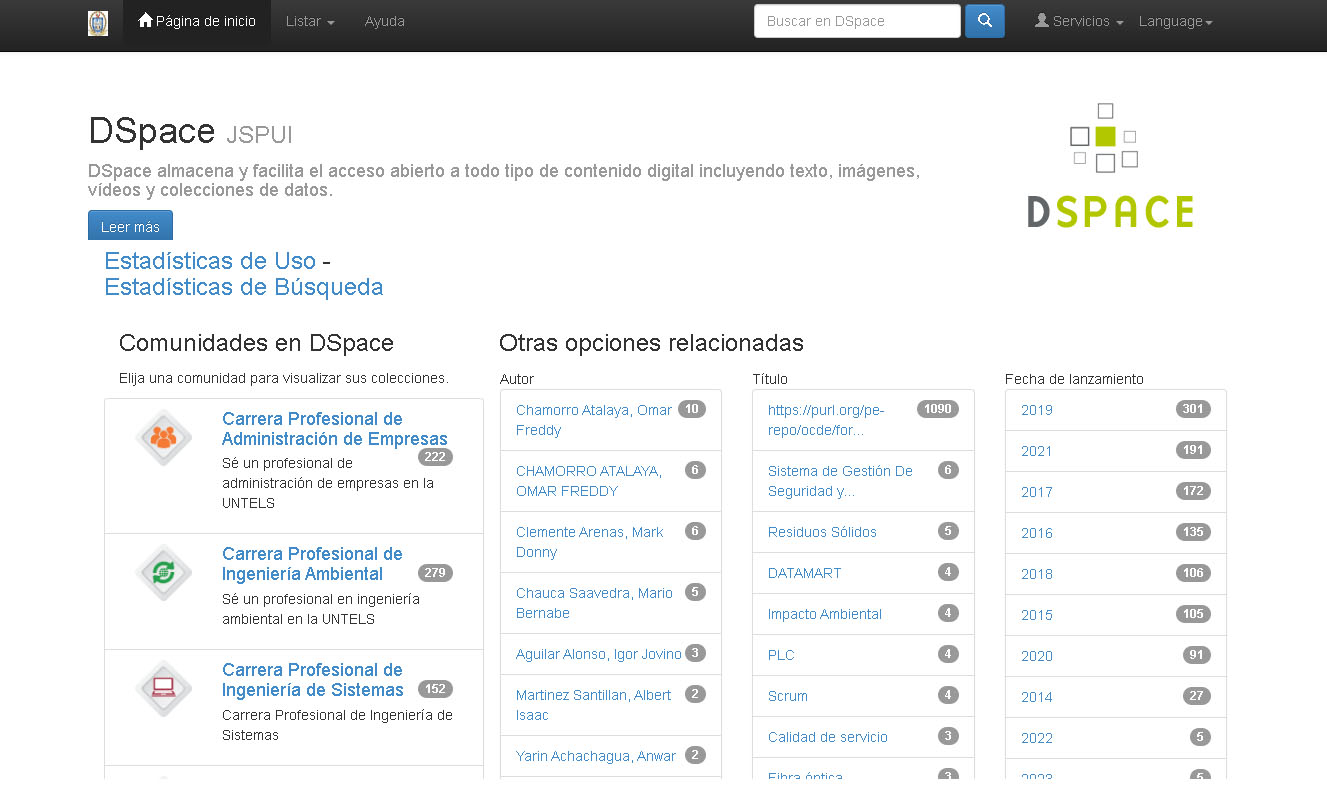
Task: Open title Residuos Sólidos
Action: tap(822, 532)
